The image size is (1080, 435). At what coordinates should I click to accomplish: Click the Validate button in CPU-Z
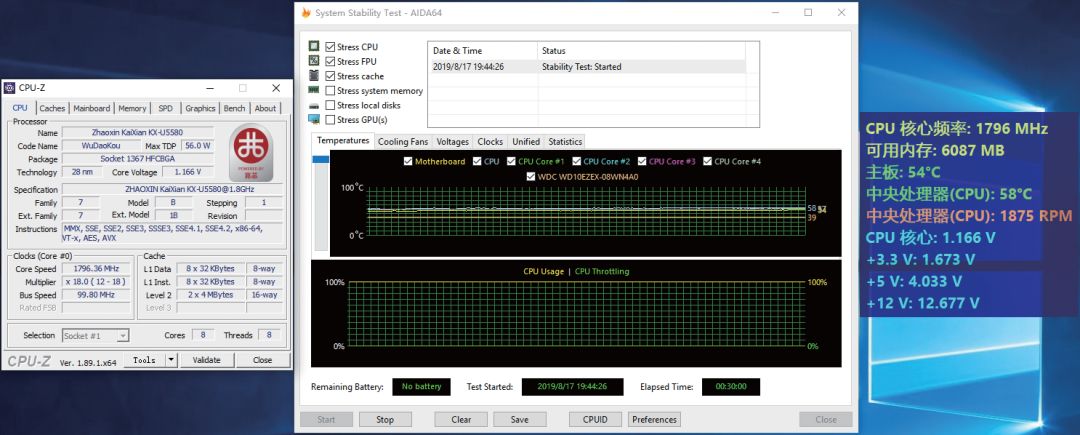(x=206, y=360)
